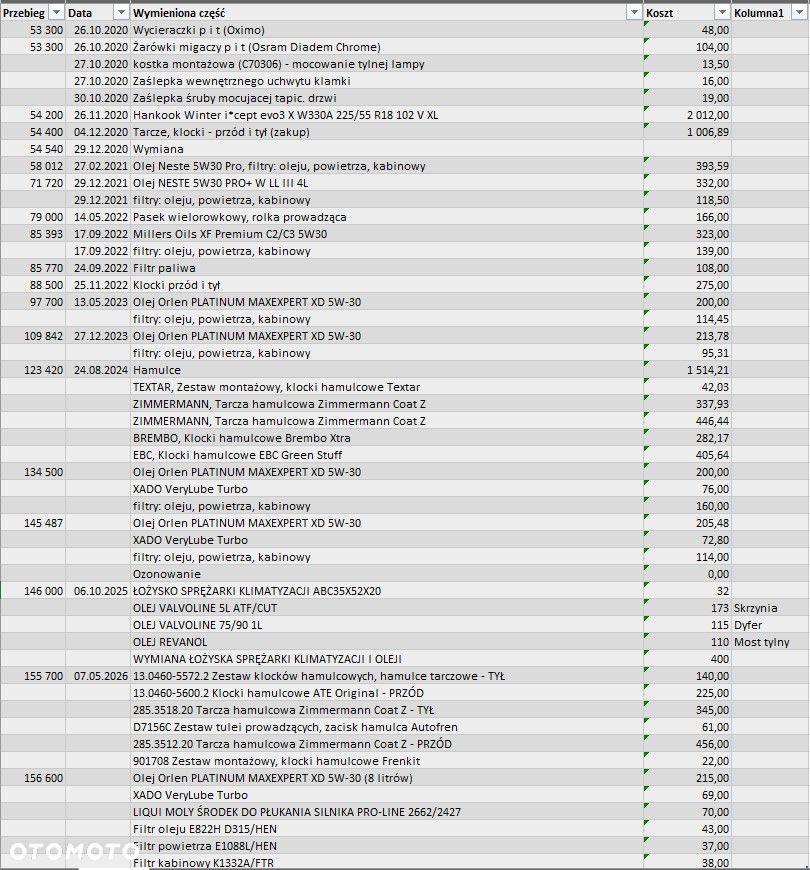Click the Hankook Winter i*cept evo3 cell
810x870 pixels.
pos(387,115)
